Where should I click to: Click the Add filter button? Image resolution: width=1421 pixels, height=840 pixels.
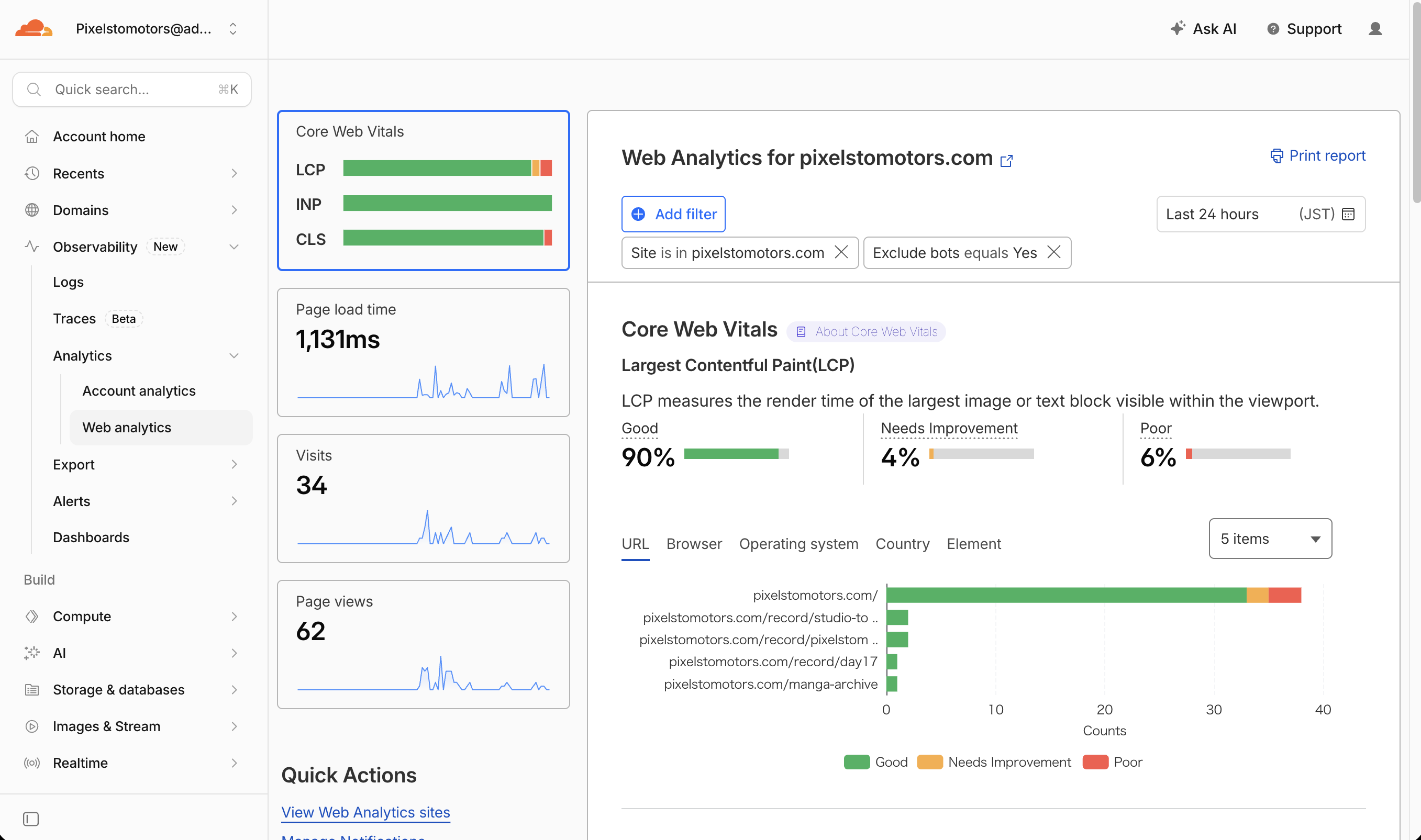pos(673,214)
